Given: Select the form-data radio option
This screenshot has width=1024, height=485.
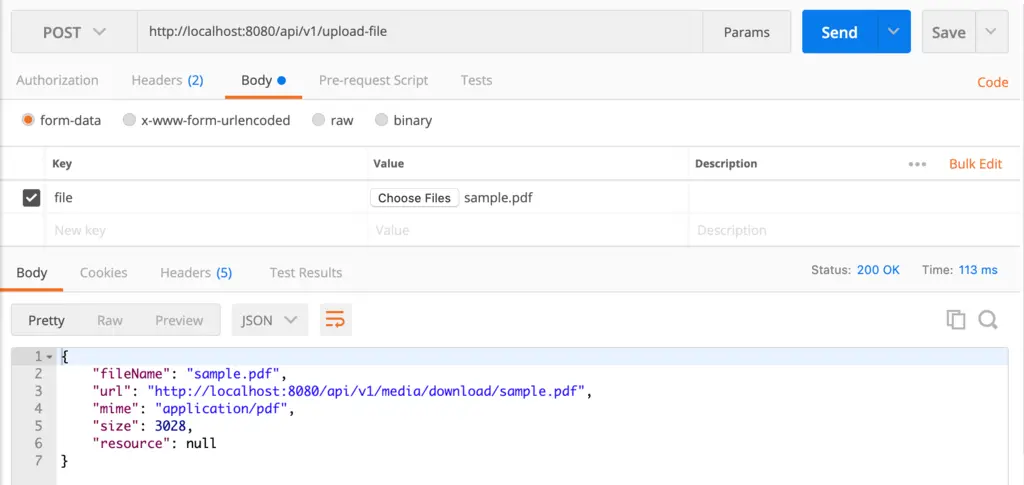Looking at the screenshot, I should 27,120.
